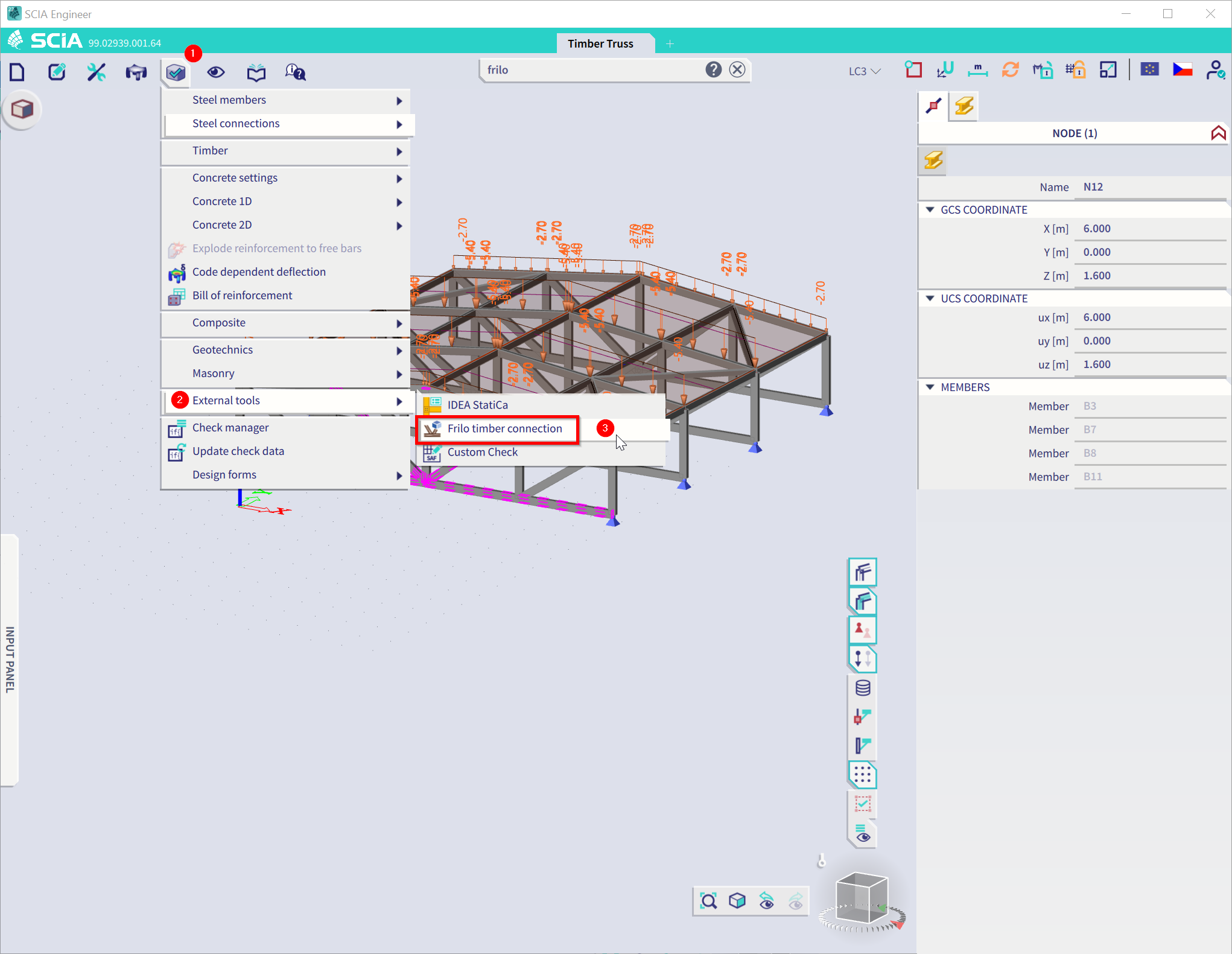Click the Czech flag language icon
This screenshot has width=1232, height=954.
point(1182,70)
